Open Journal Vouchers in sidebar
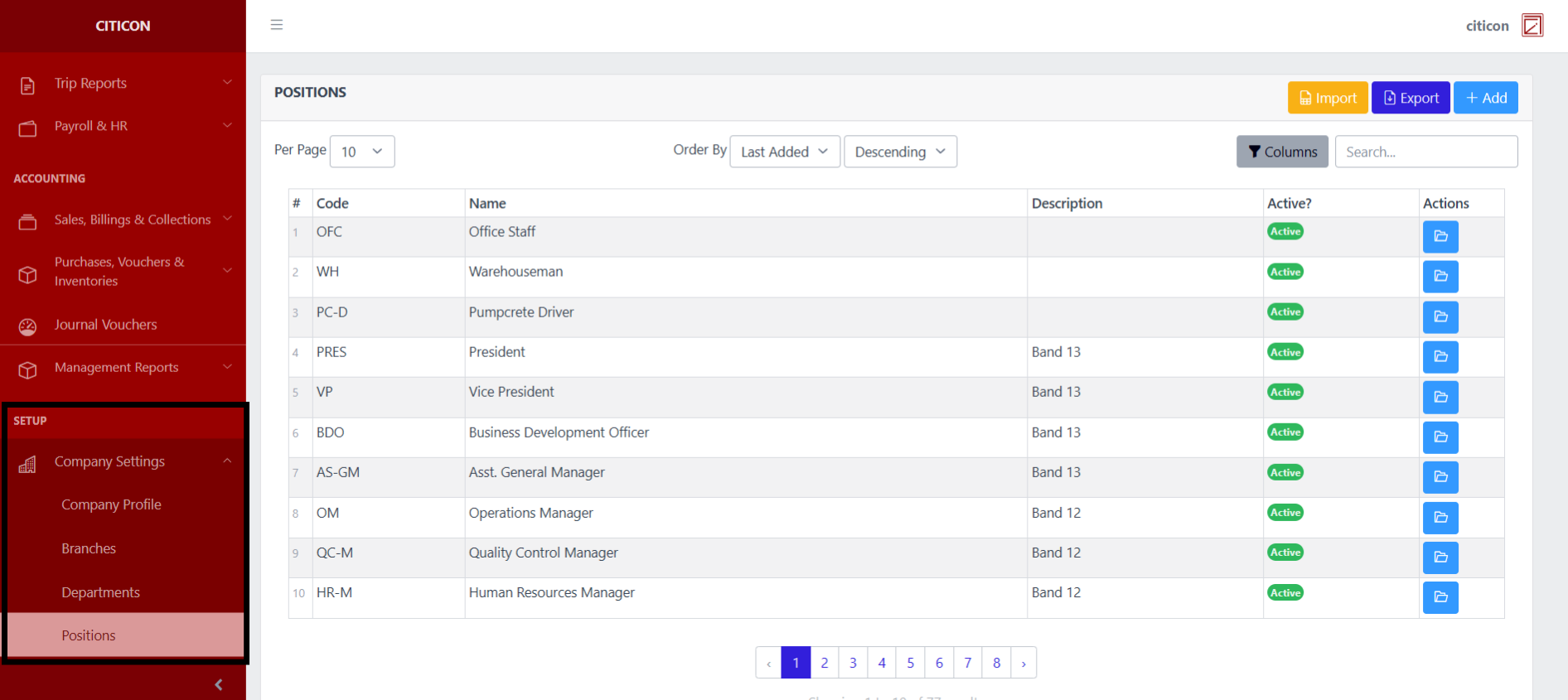This screenshot has height=700, width=1568. point(105,325)
